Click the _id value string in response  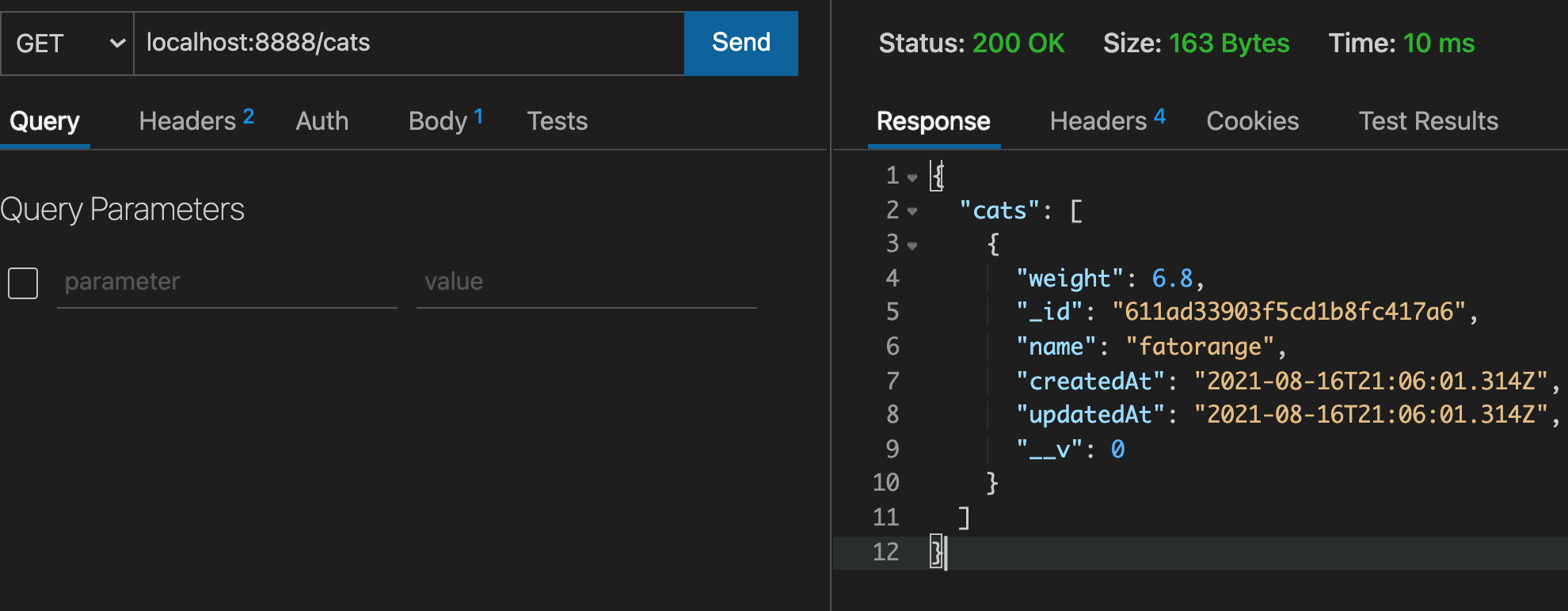pyautogui.click(x=1288, y=312)
